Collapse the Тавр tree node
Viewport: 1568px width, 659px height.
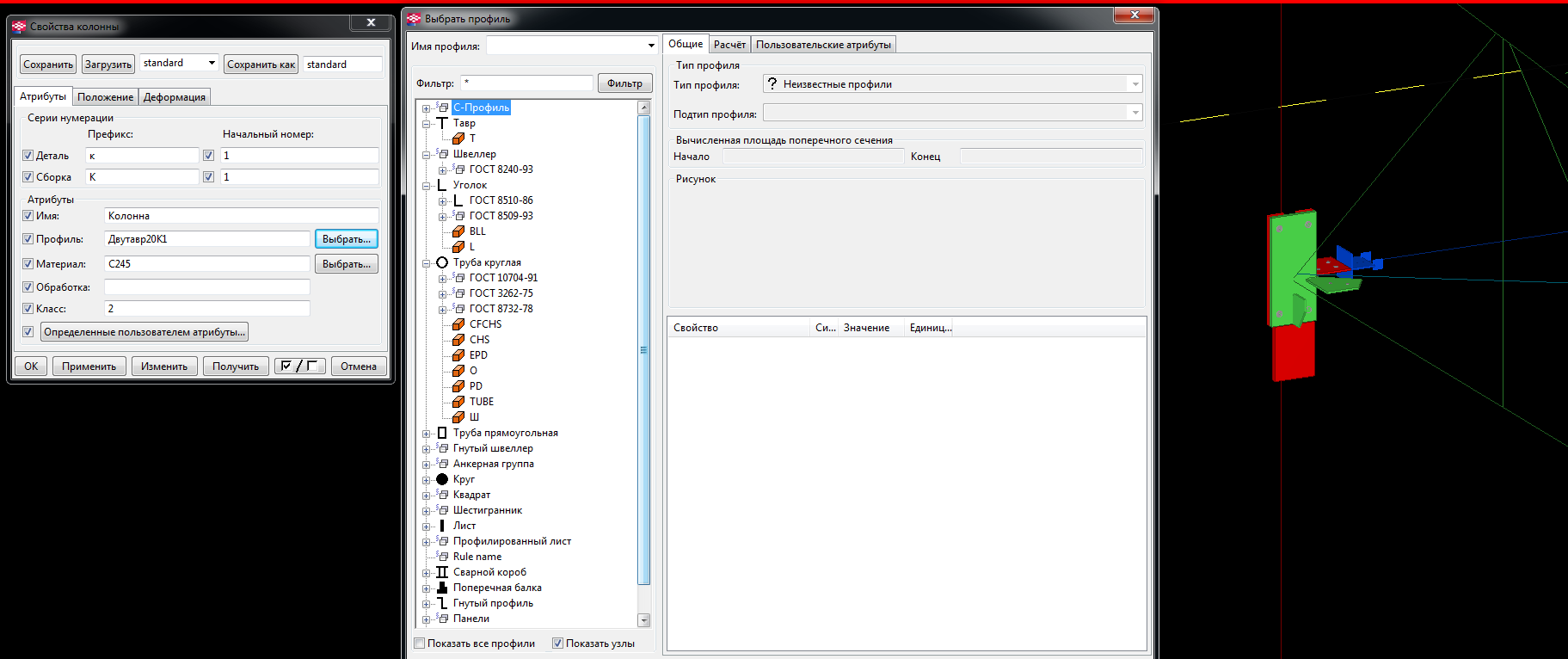426,124
